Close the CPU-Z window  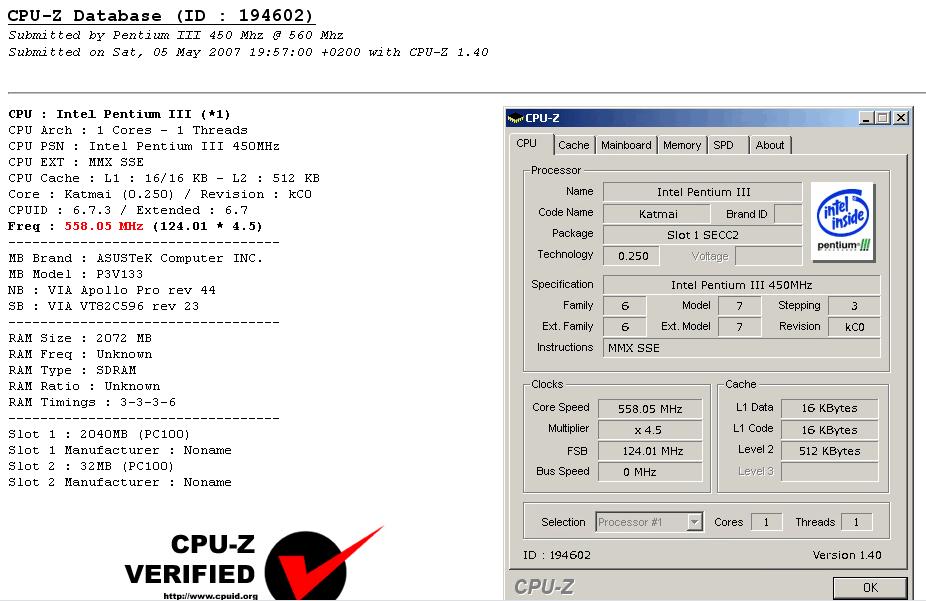pyautogui.click(x=900, y=118)
